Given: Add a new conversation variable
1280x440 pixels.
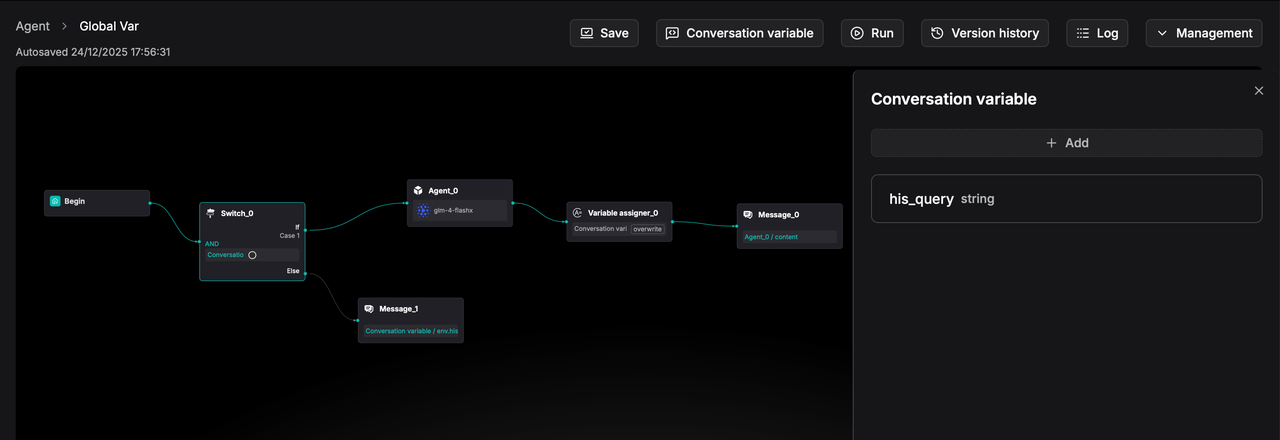Looking at the screenshot, I should (x=1066, y=143).
